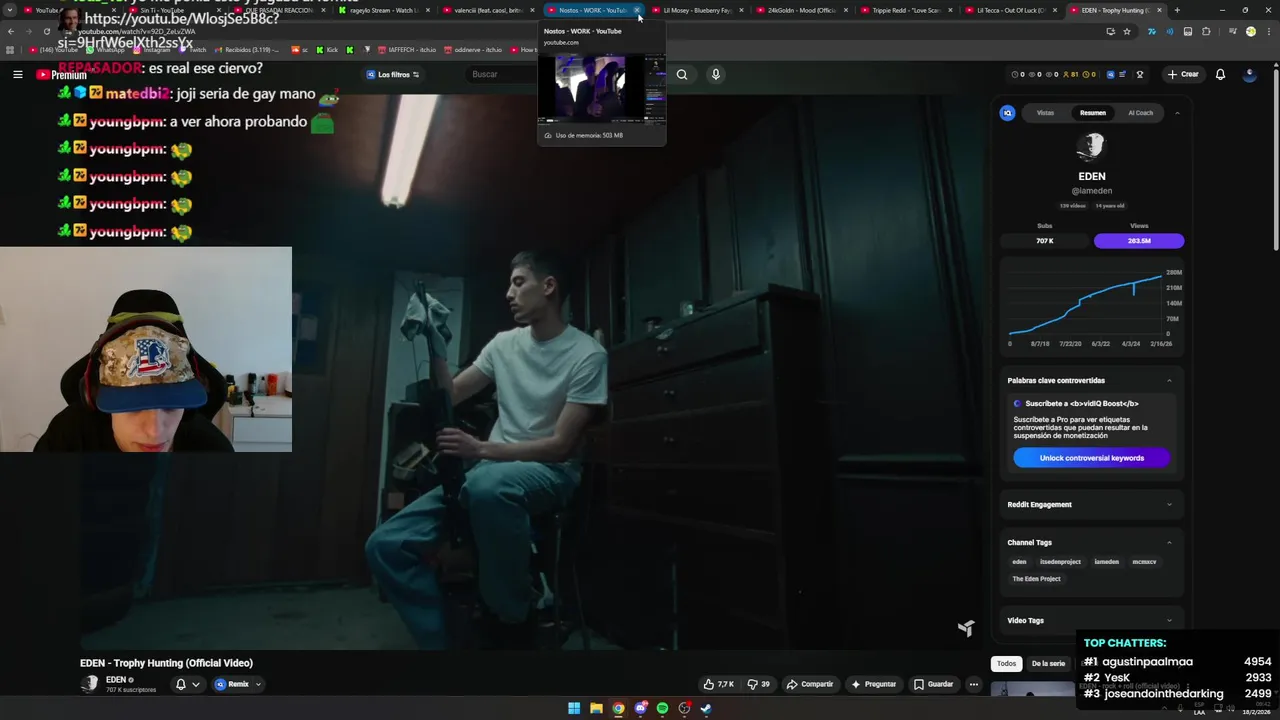1280x720 pixels.
Task: Click the vidIQ blue icon in YouTube header
Action: click(x=1109, y=74)
